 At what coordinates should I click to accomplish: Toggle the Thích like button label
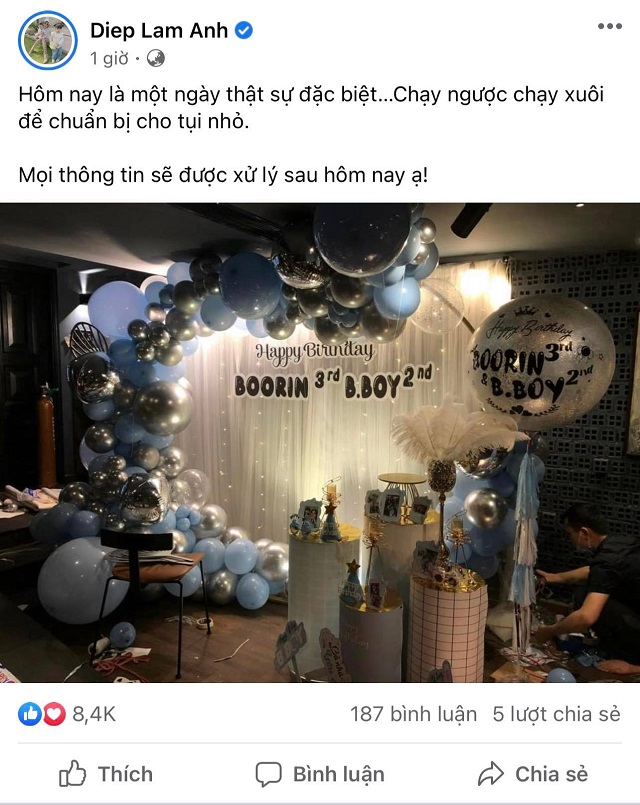(x=126, y=774)
